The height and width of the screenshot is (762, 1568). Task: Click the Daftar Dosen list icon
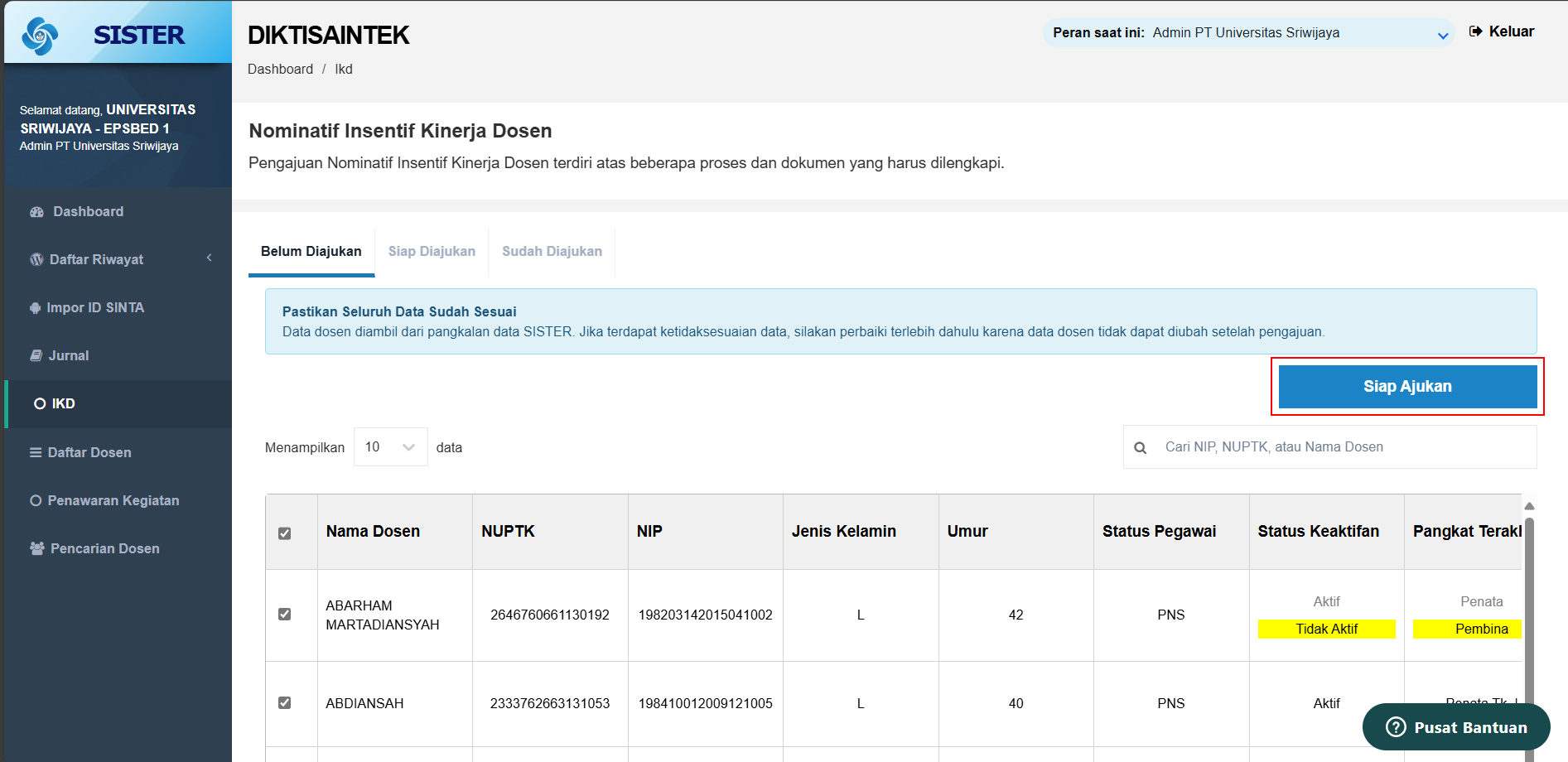click(36, 453)
